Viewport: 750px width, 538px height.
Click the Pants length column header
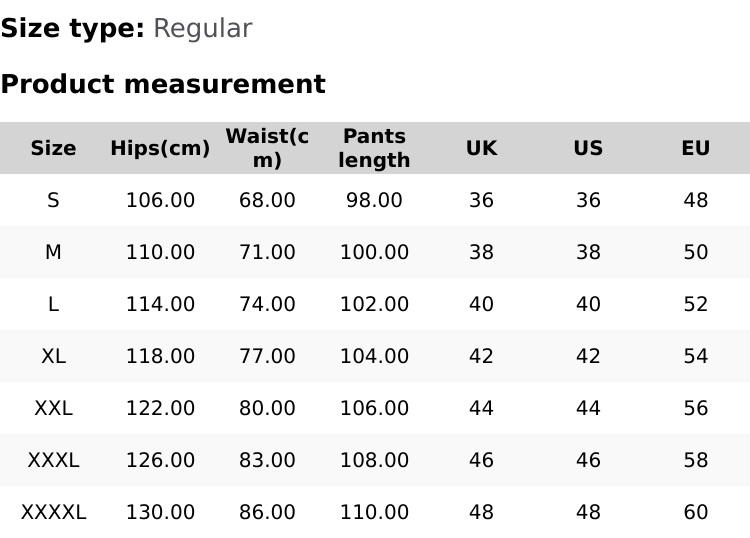click(x=374, y=148)
